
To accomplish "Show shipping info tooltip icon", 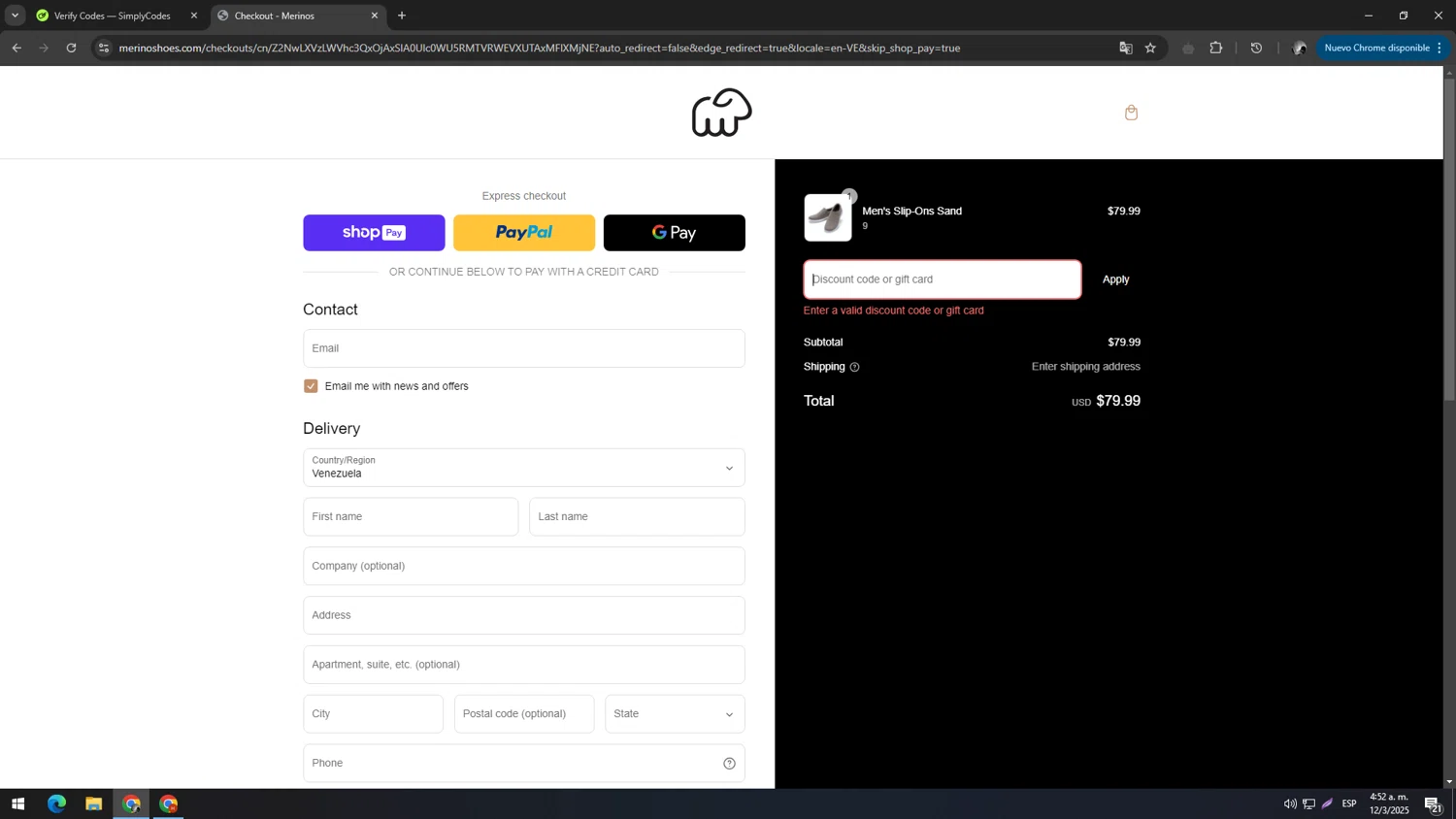I will (x=854, y=367).
